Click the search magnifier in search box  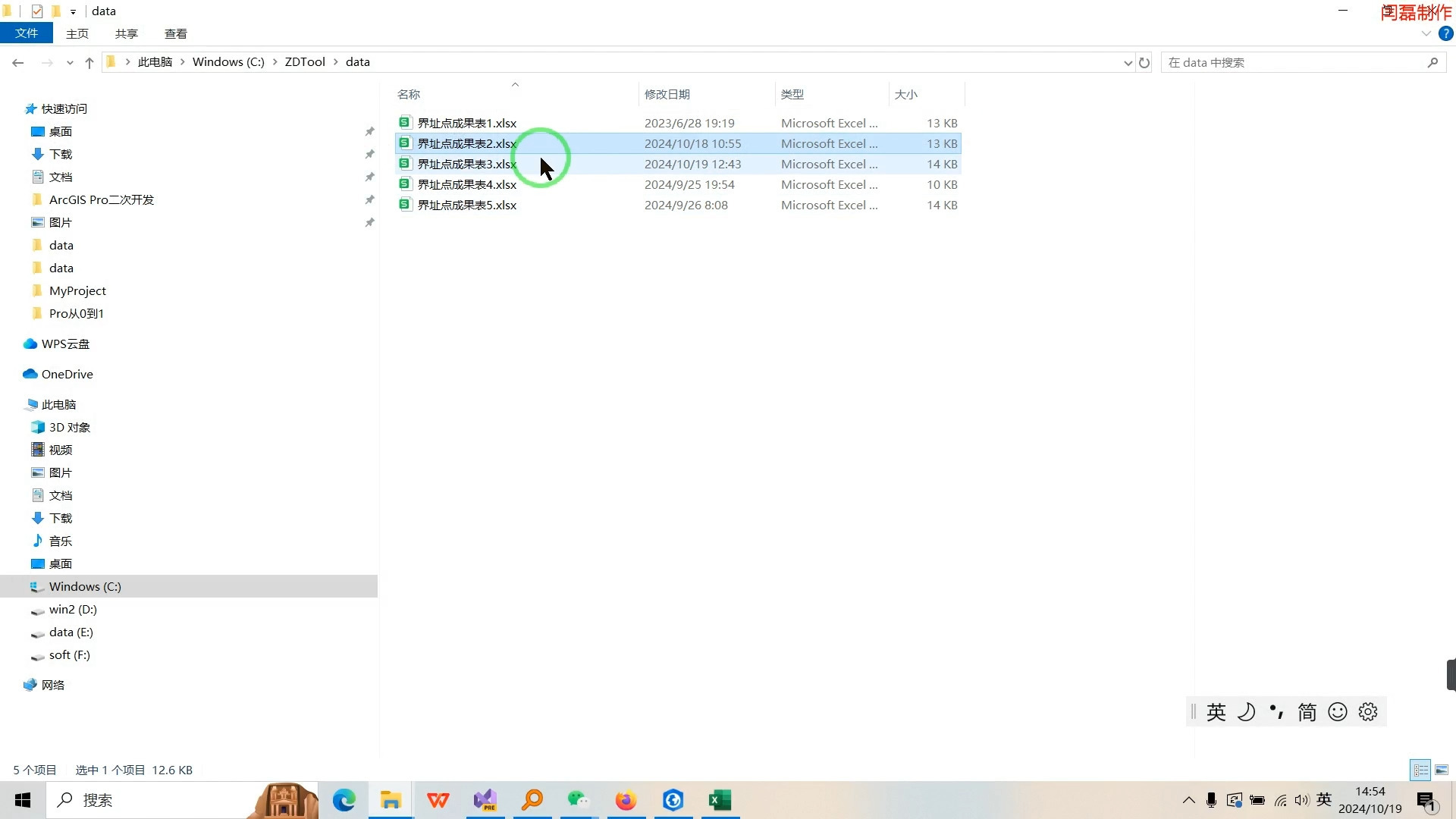(1432, 63)
